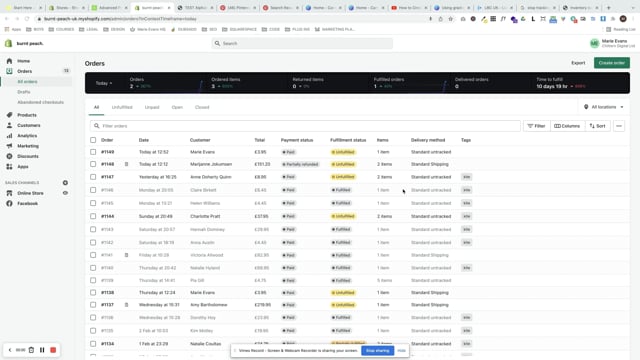
Task: Tick the checkbox for order #1137
Action: tap(93, 305)
